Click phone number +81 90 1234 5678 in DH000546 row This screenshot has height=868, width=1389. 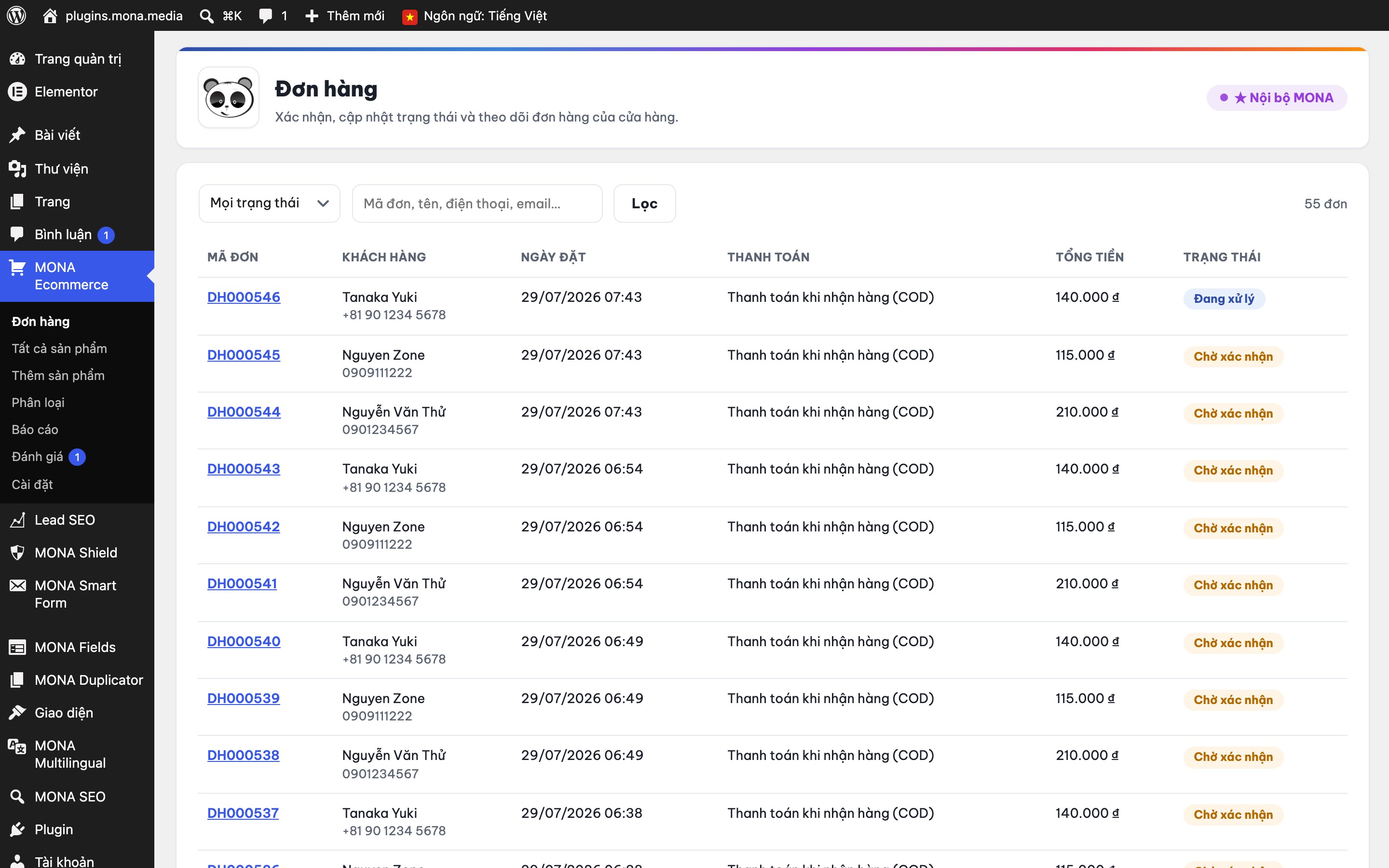[394, 315]
